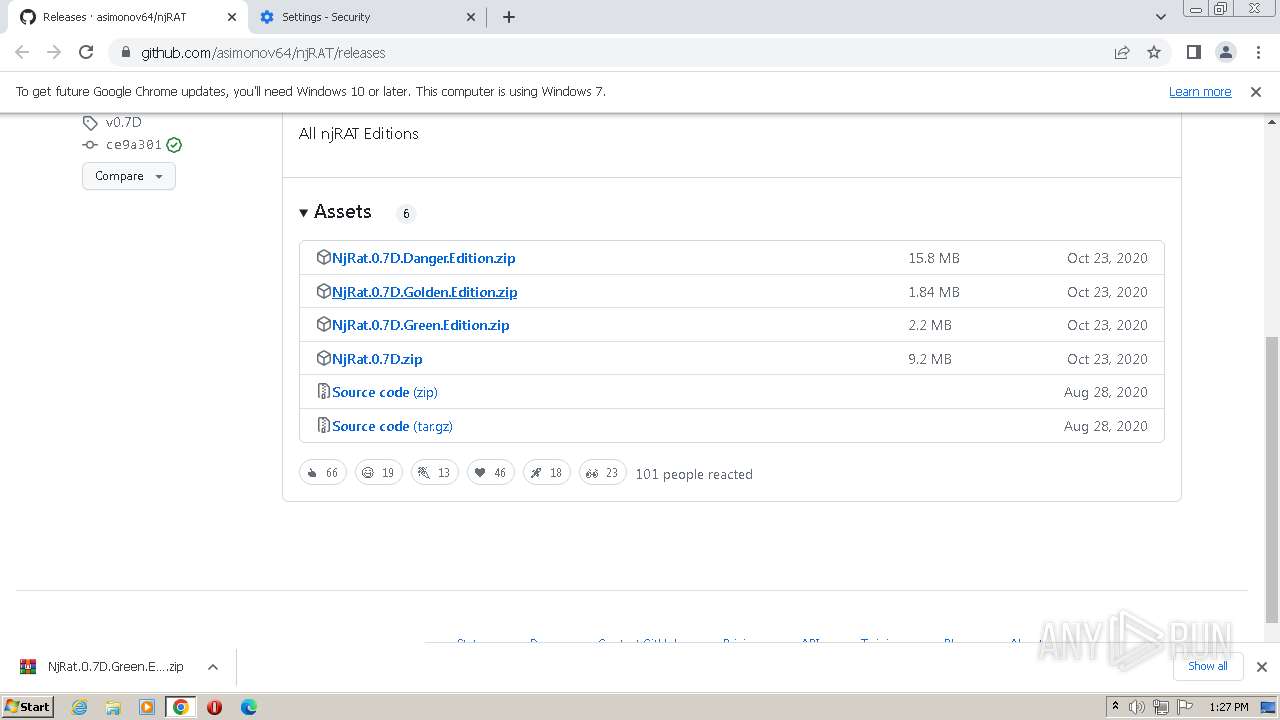The image size is (1280, 720).
Task: Download NjRat.0.7D.Green.Edition.zip
Action: (421, 325)
